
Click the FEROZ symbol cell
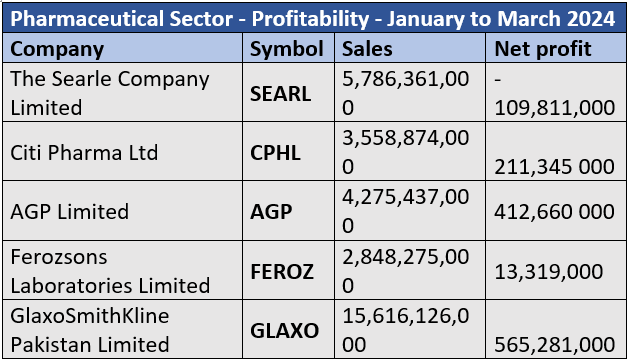click(288, 271)
